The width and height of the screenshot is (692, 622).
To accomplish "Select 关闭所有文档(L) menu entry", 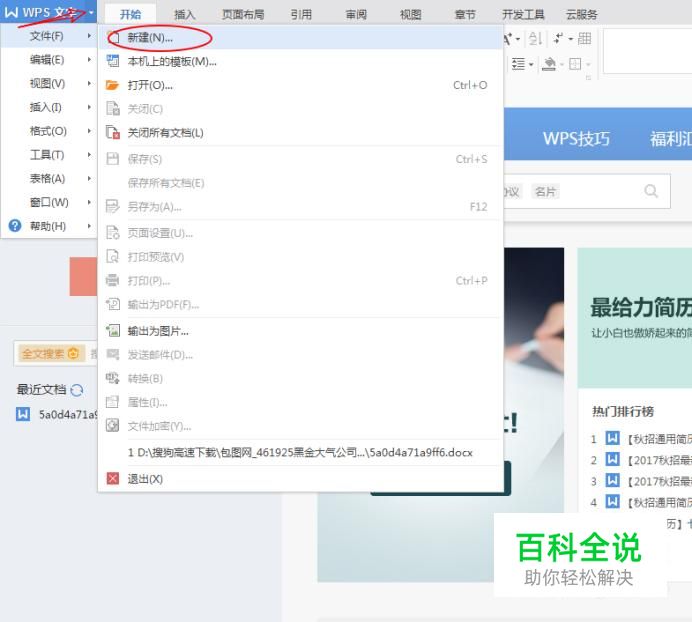I will tap(300, 132).
